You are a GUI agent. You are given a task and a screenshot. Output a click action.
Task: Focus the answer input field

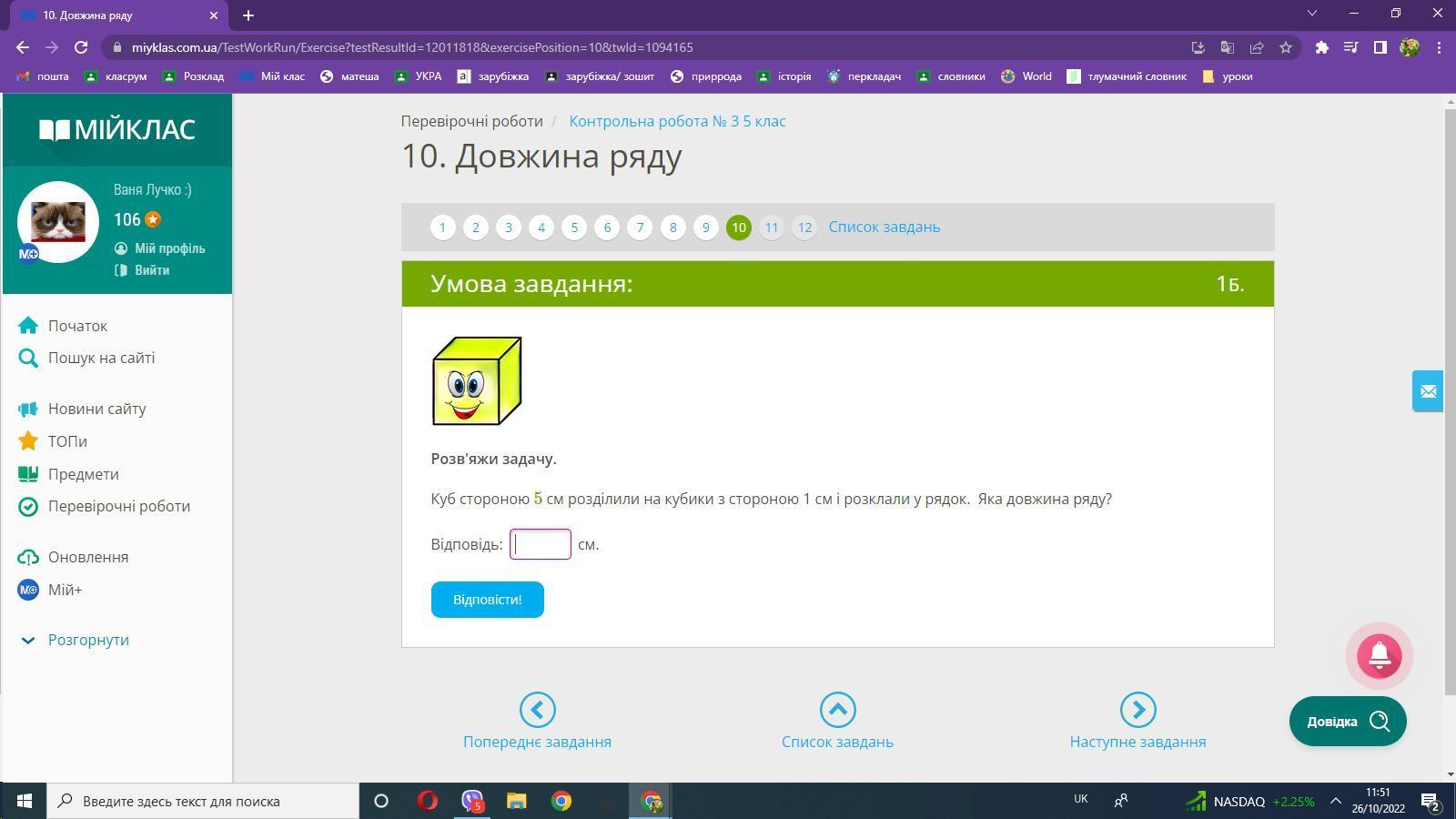point(541,544)
